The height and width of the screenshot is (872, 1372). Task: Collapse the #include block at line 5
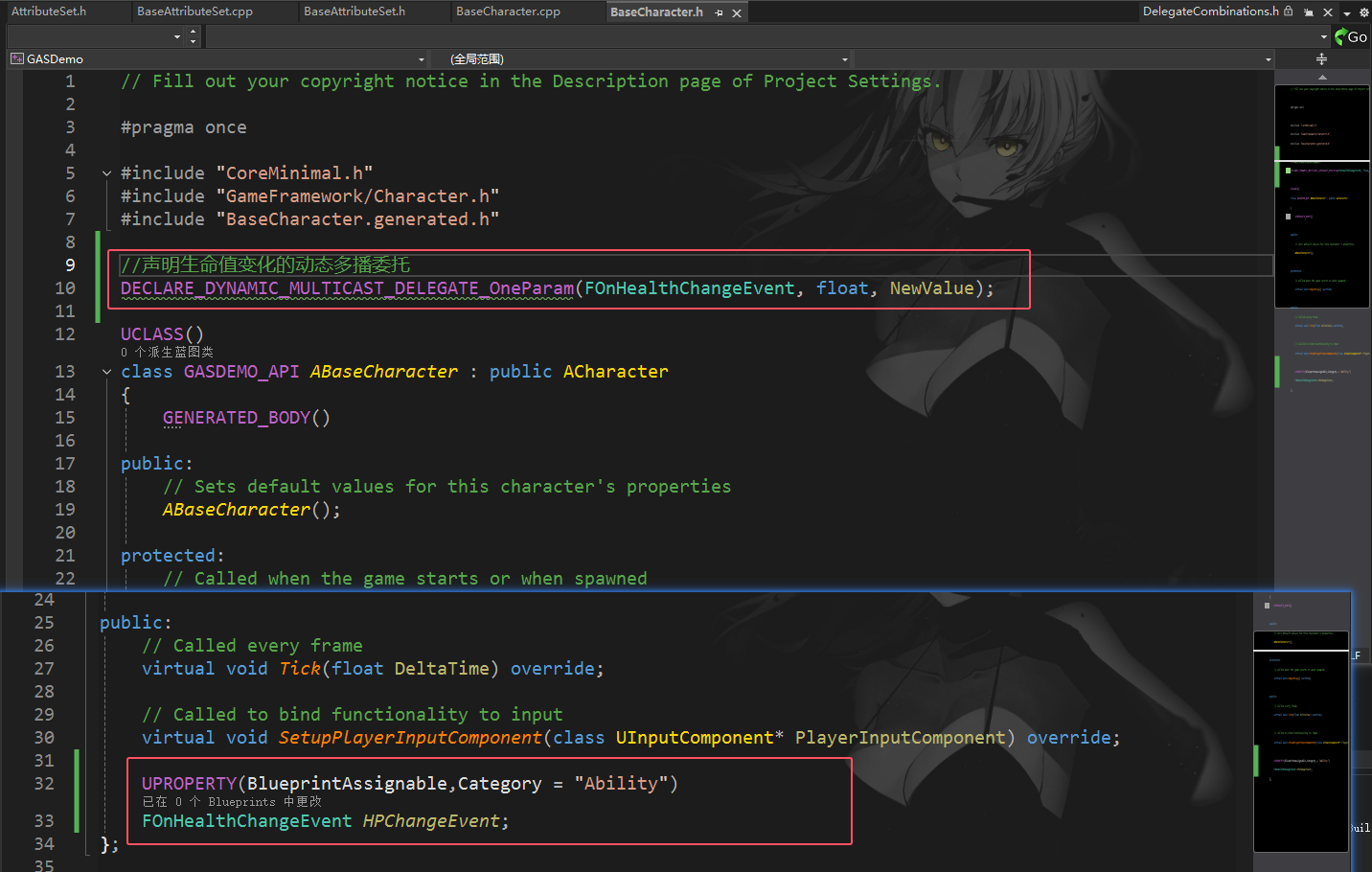pos(106,173)
